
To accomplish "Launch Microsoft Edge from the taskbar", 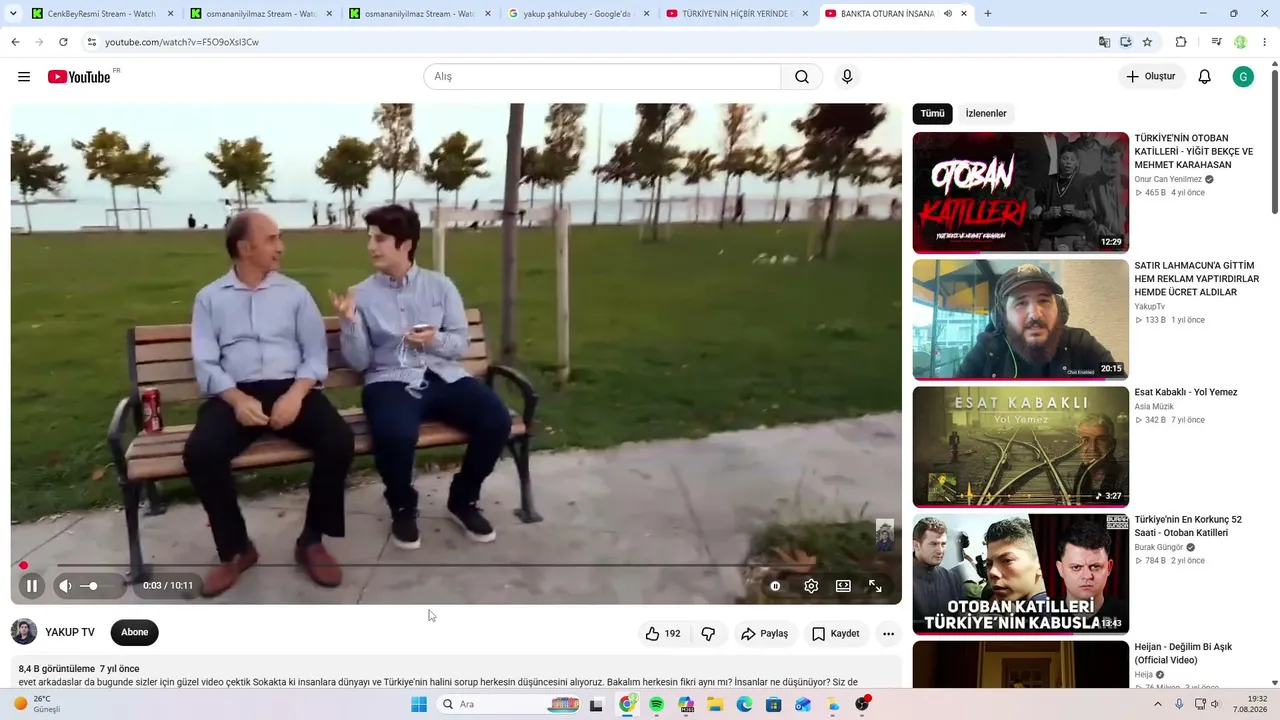I will click(x=745, y=704).
